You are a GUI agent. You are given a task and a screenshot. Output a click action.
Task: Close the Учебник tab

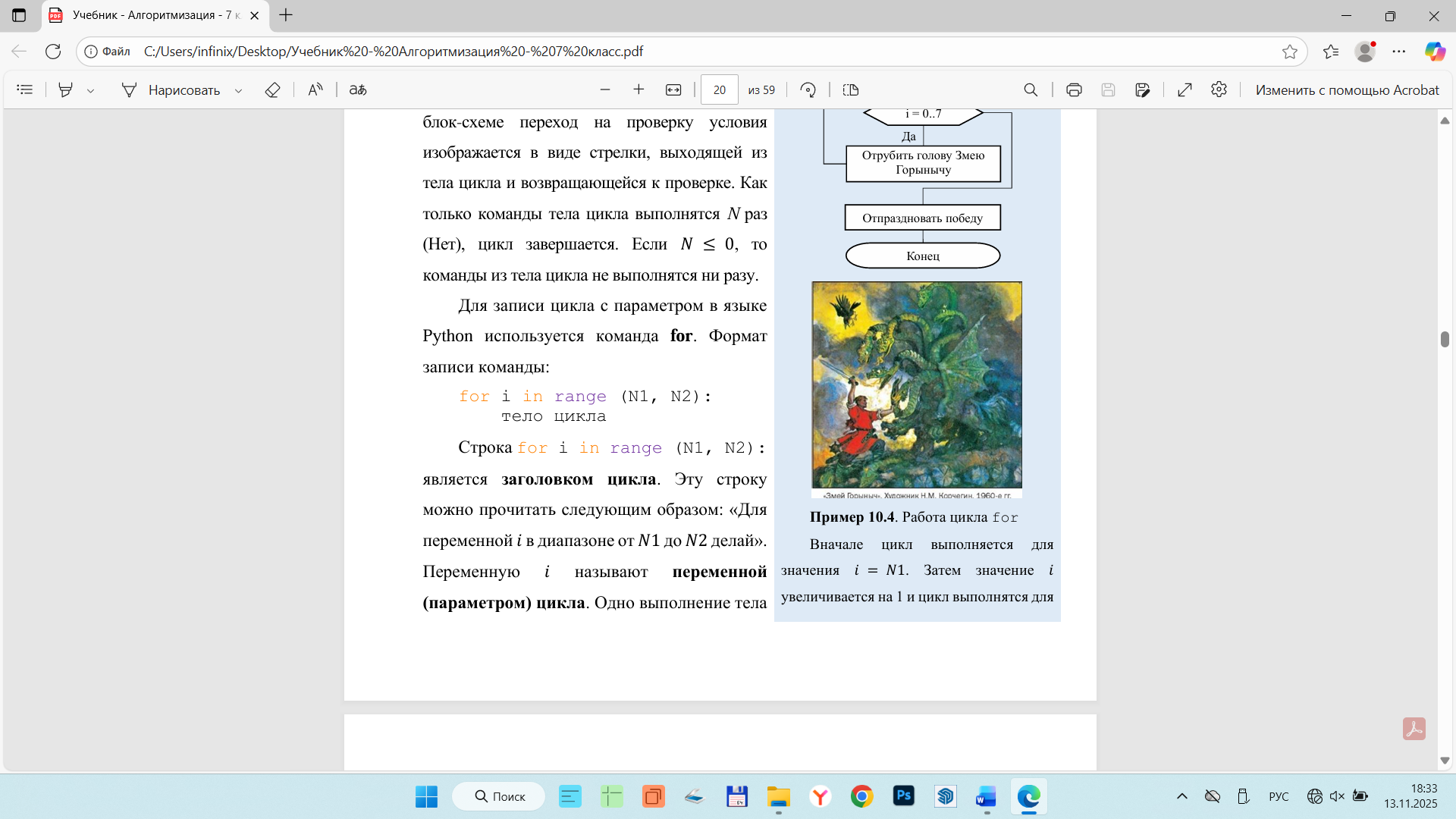tap(255, 15)
